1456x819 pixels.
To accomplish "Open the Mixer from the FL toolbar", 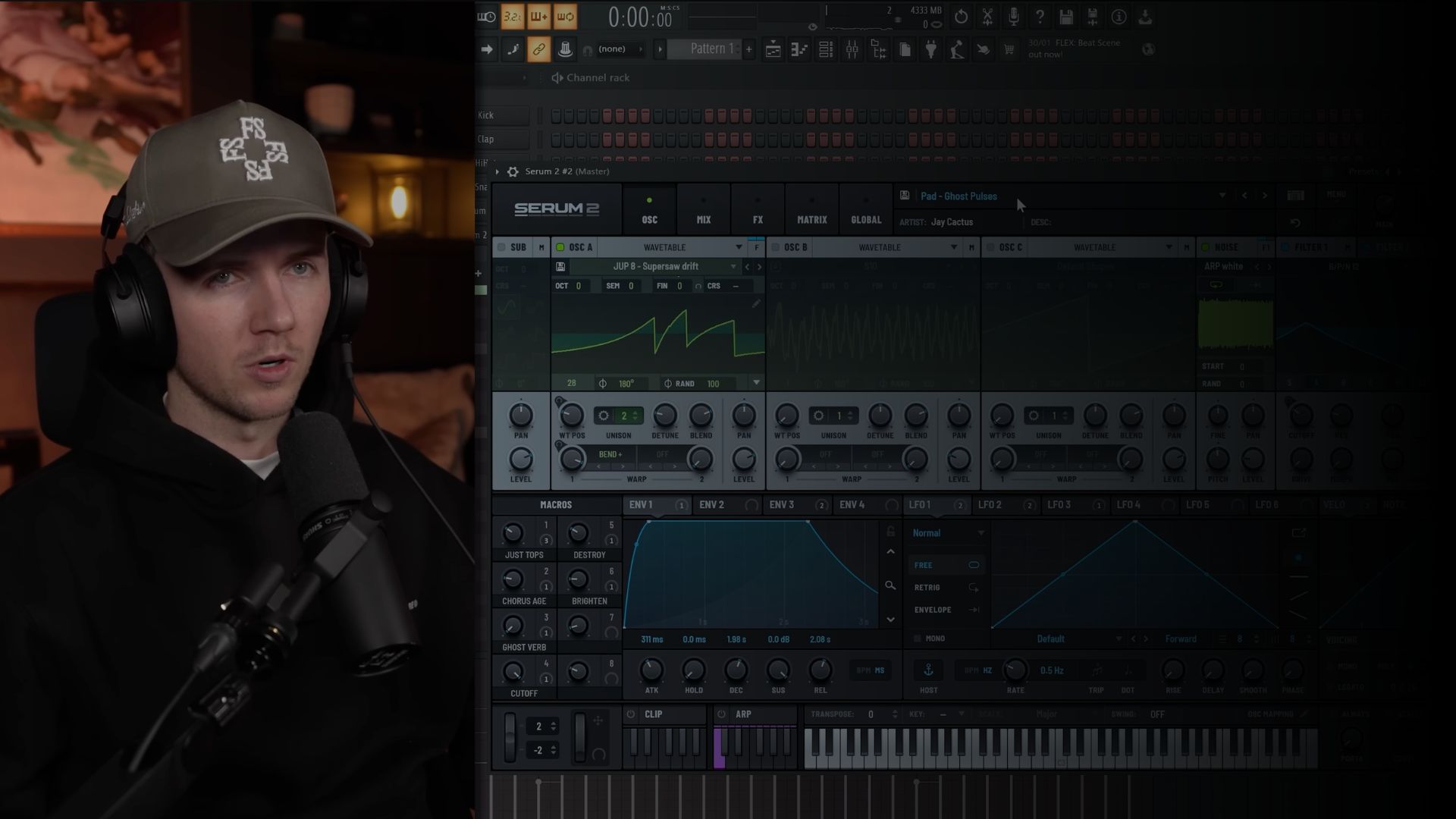I will [x=852, y=50].
